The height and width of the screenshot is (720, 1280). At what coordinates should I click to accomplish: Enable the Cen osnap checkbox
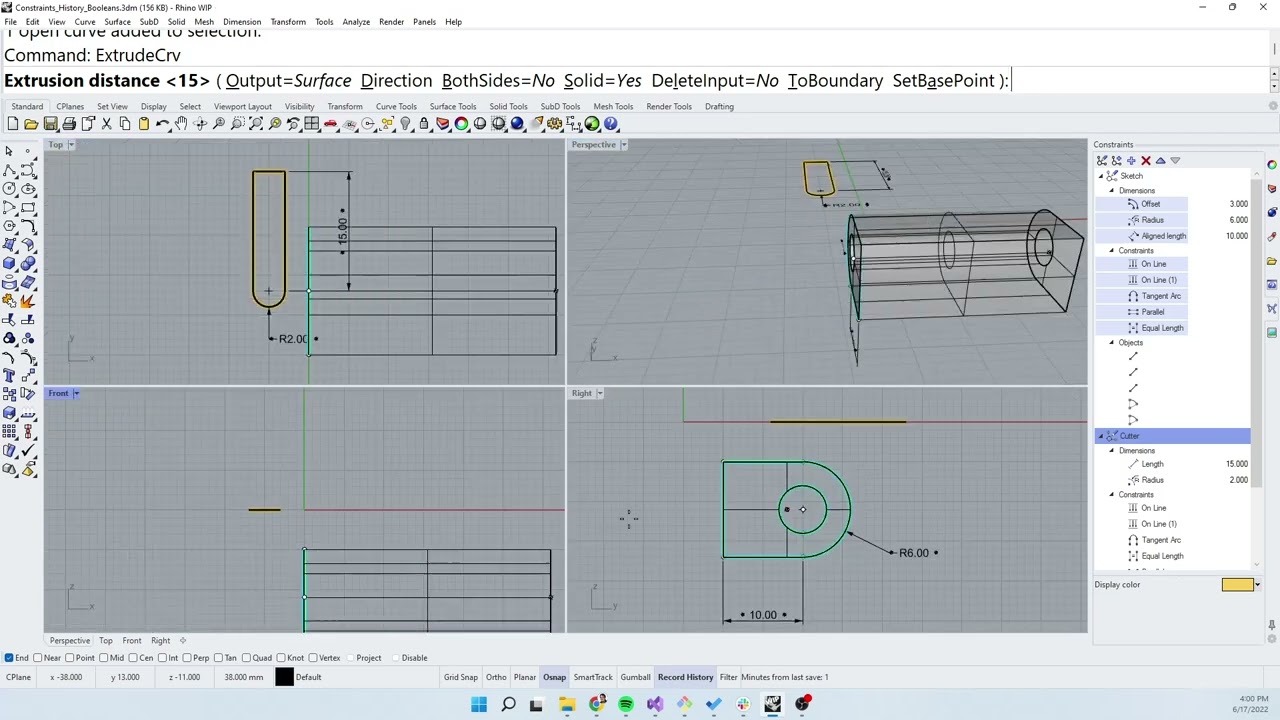tap(134, 658)
